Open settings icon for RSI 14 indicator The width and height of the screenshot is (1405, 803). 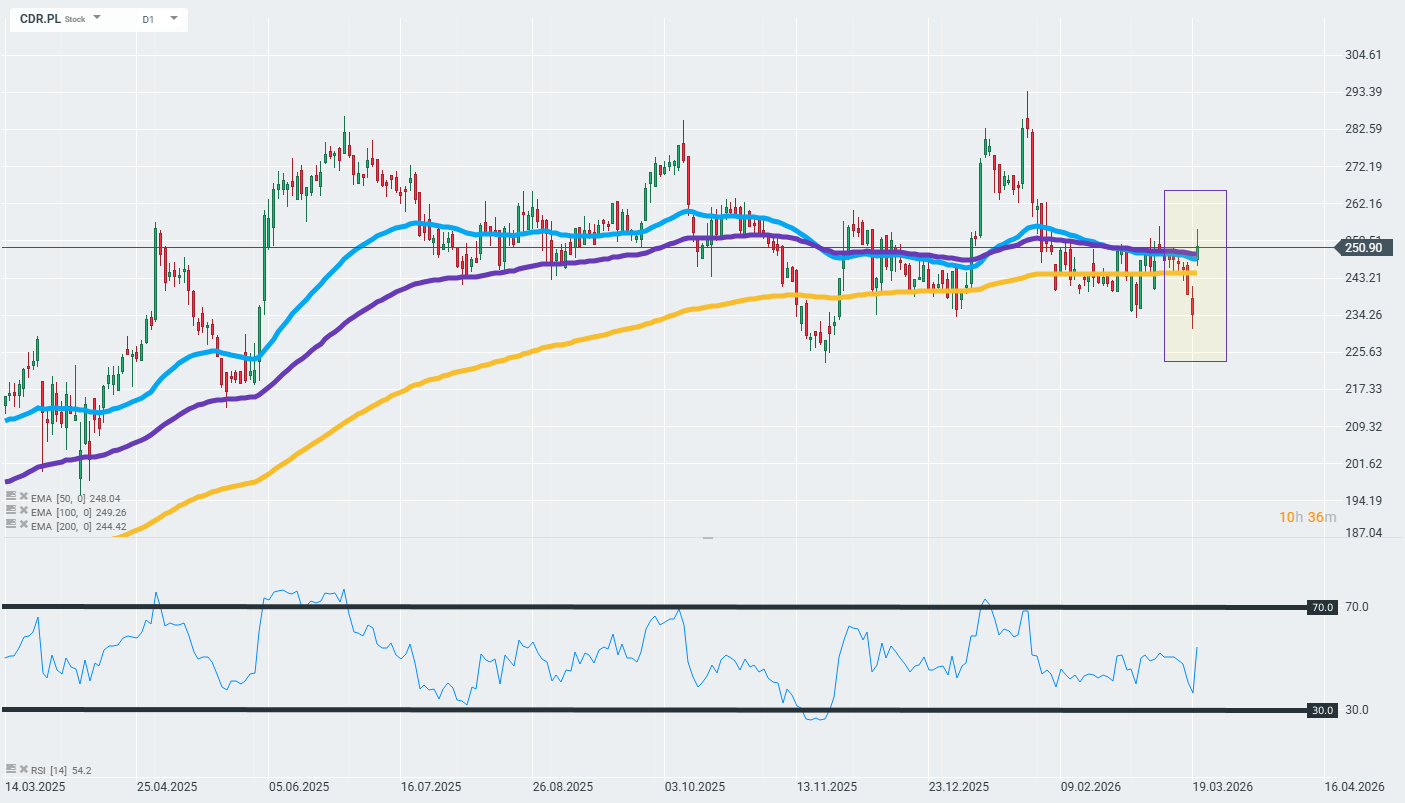point(11,769)
